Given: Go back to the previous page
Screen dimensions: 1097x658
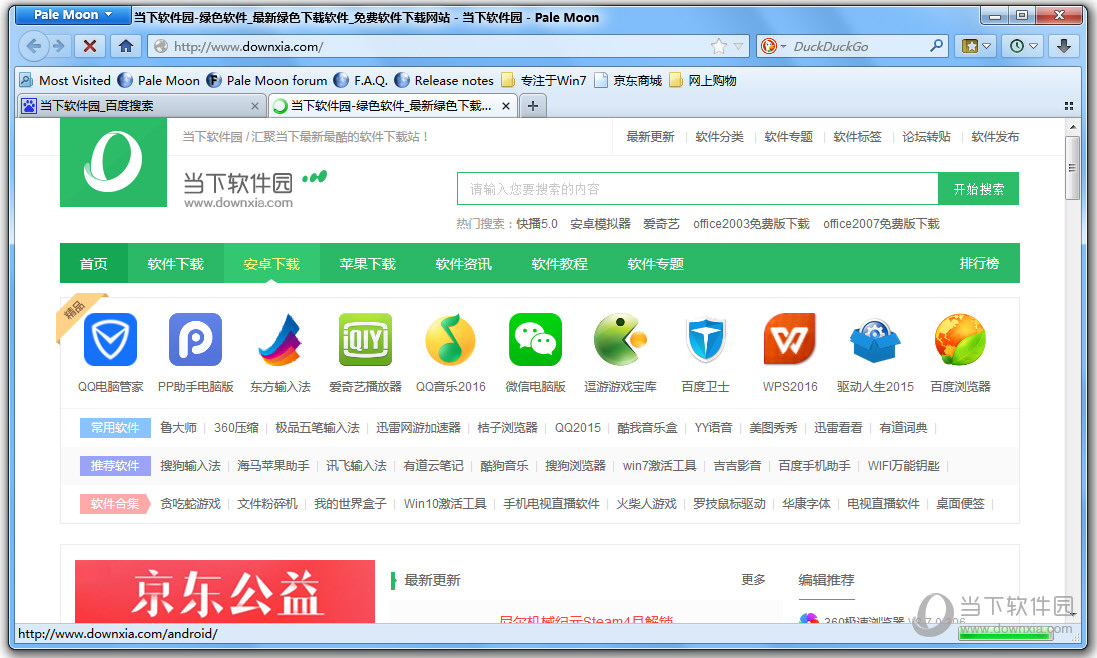Looking at the screenshot, I should (32, 46).
